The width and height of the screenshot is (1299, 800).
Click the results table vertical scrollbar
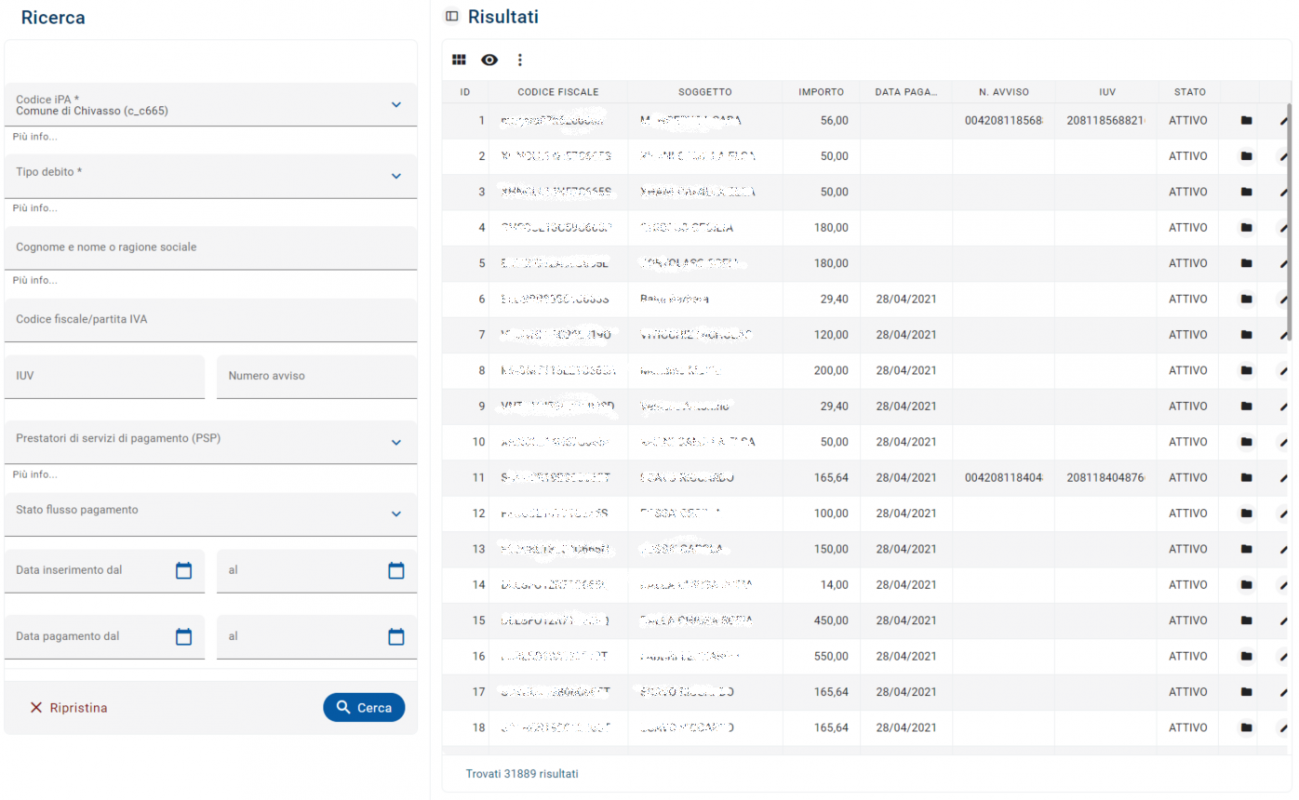[x=1288, y=220]
